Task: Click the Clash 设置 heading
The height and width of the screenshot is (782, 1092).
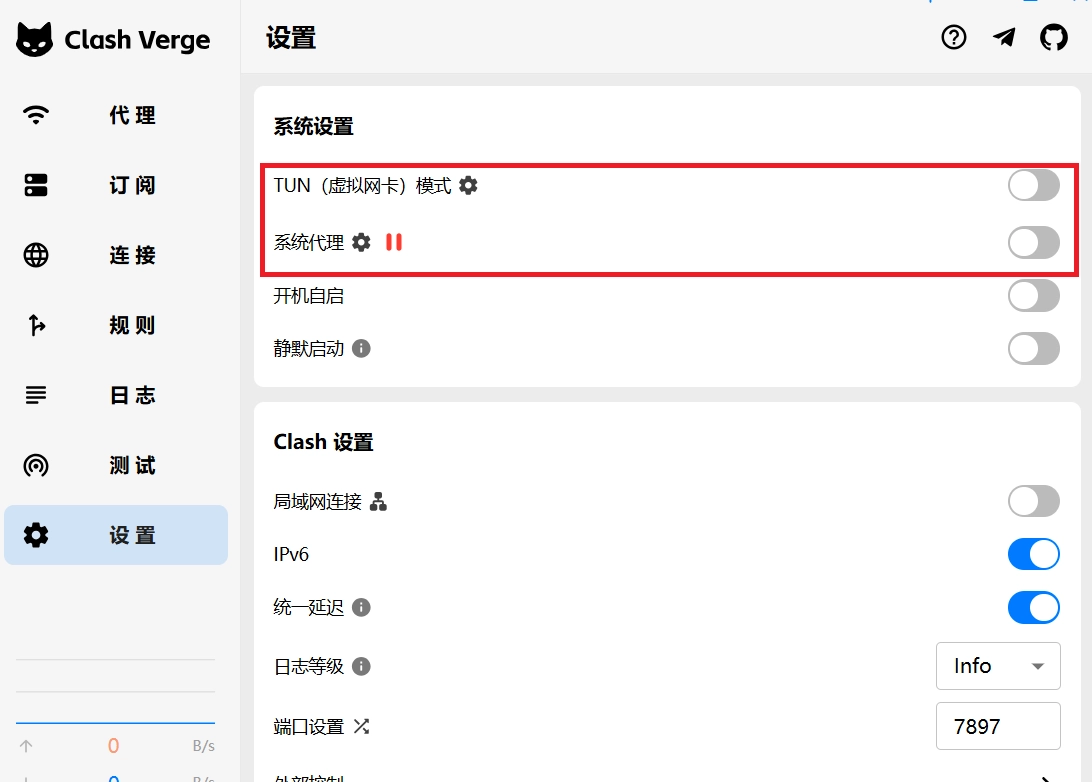Action: (x=323, y=442)
